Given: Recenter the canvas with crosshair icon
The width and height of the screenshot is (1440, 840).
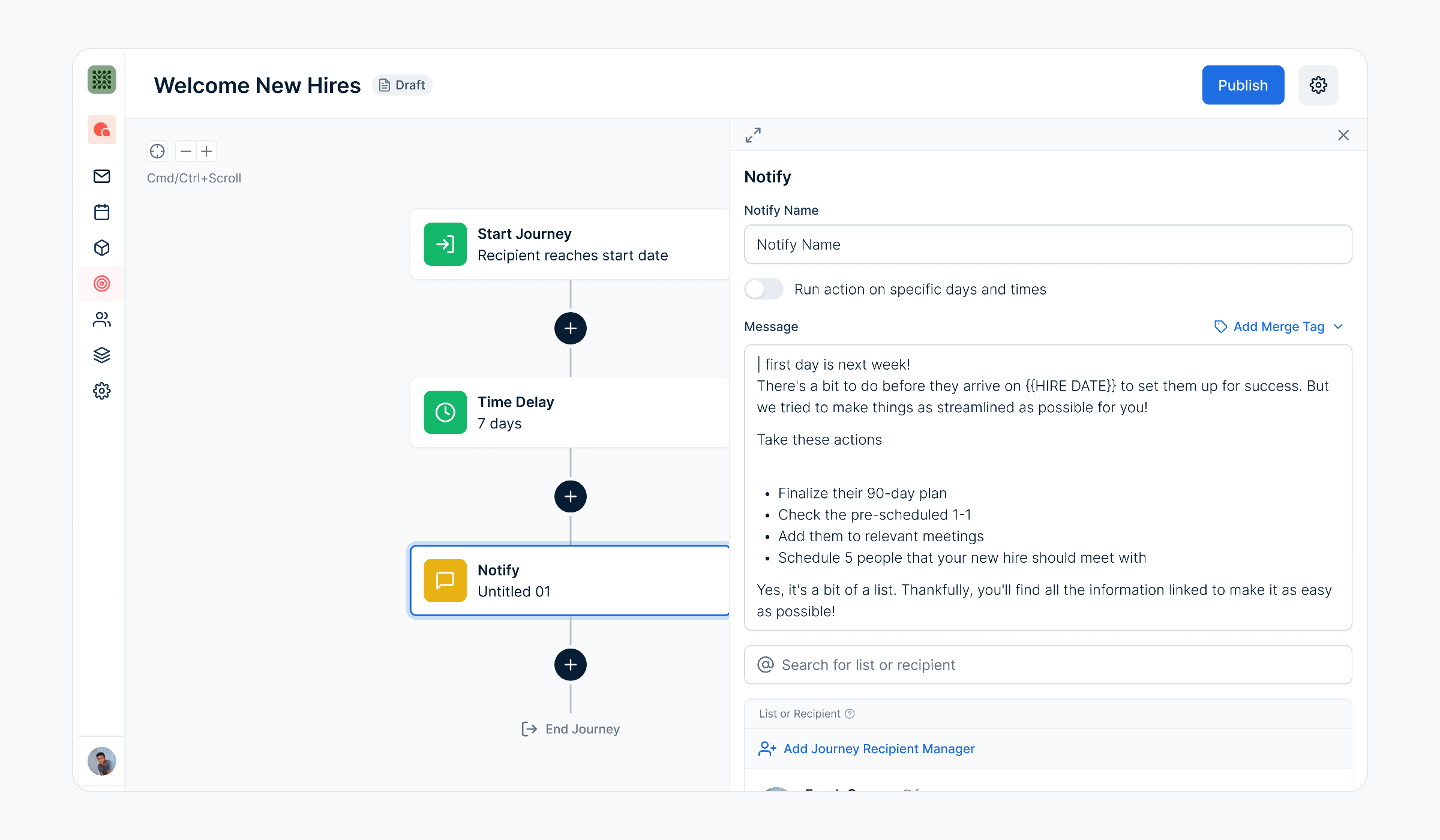Looking at the screenshot, I should (x=157, y=151).
